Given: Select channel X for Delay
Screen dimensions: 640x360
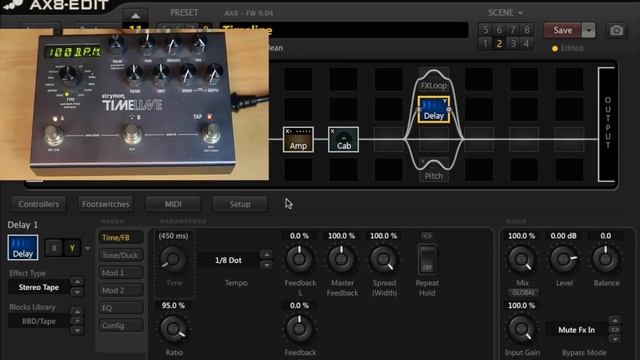Looking at the screenshot, I should point(53,248).
